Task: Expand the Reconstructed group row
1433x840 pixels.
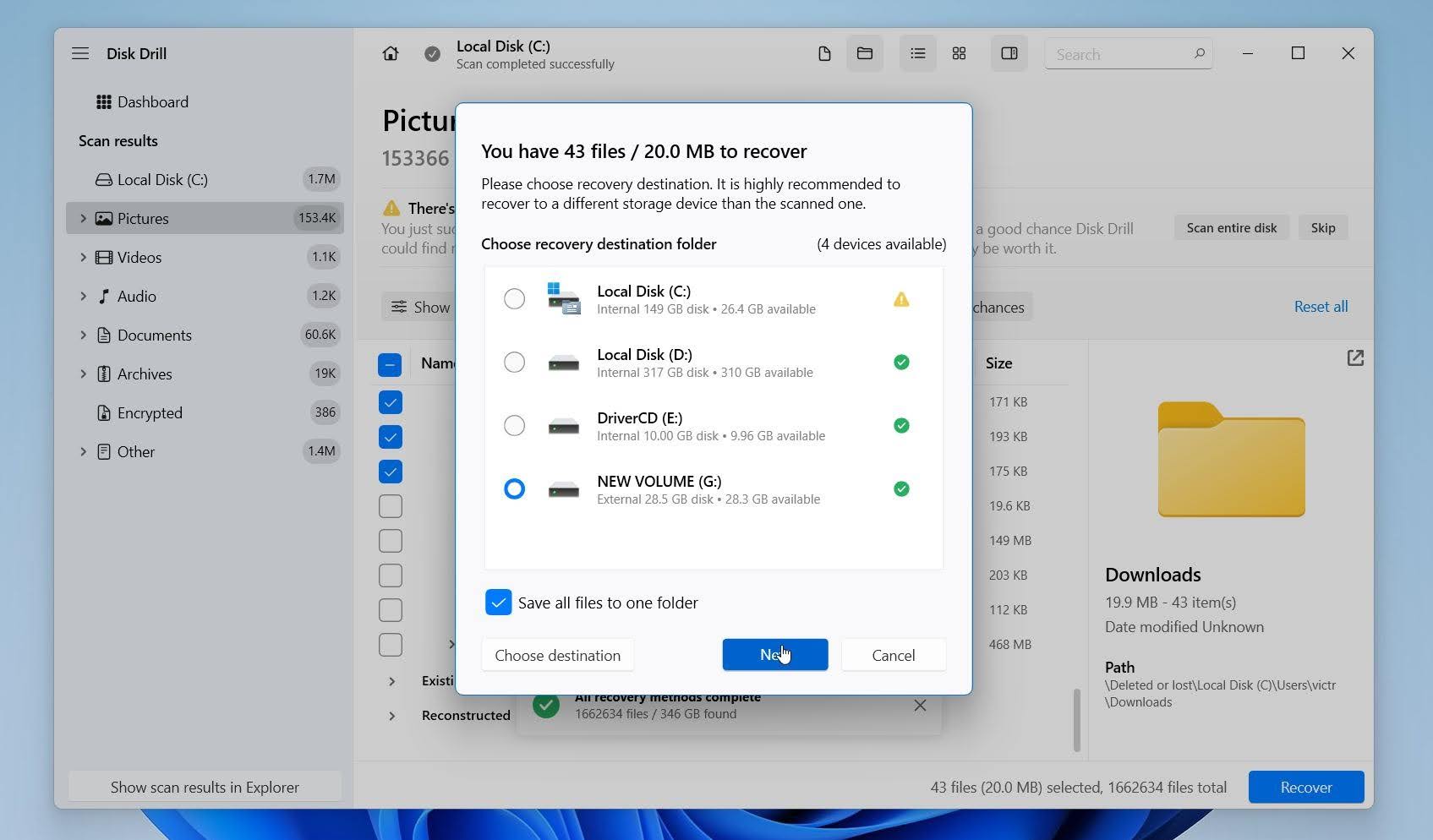Action: 391,716
